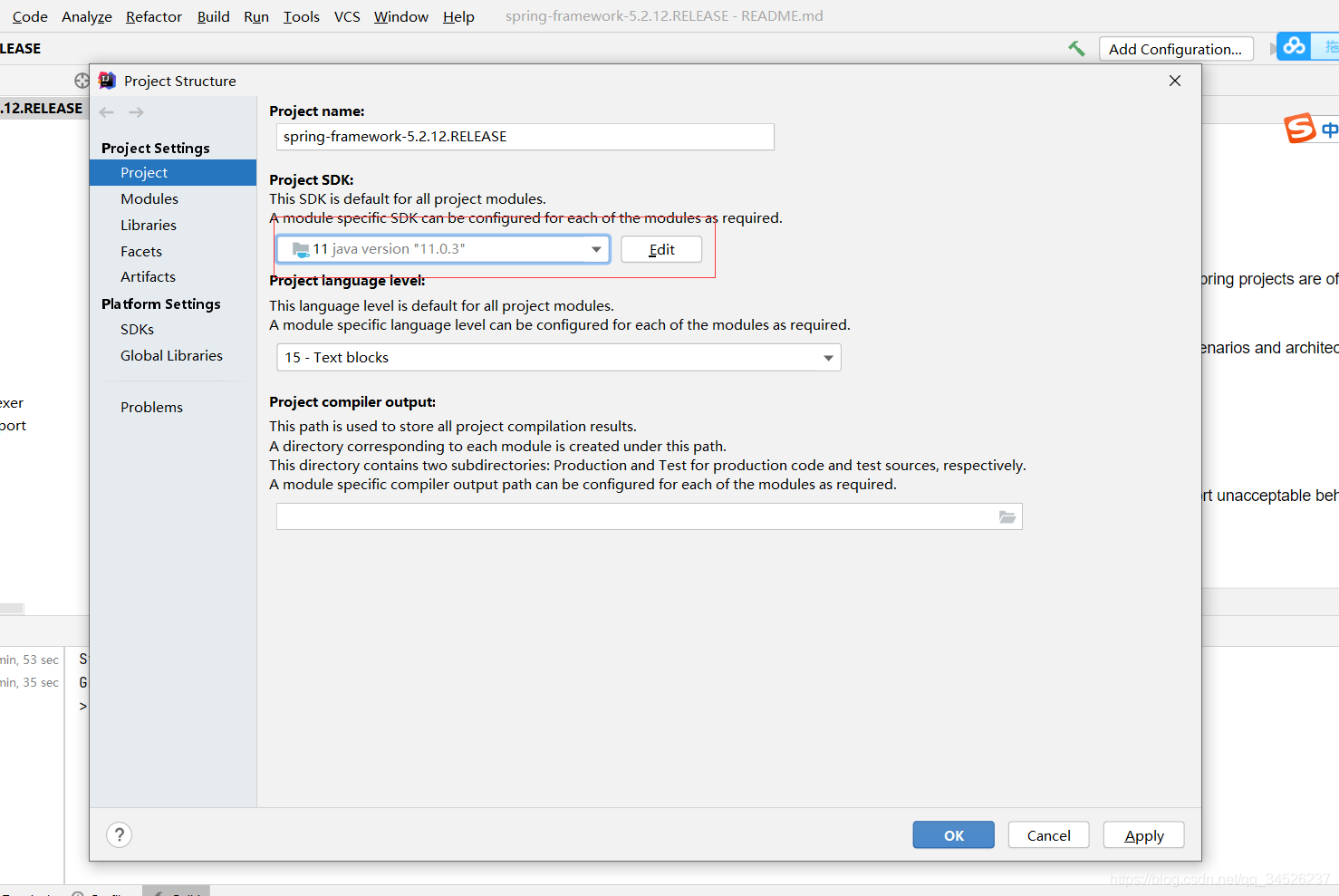Click the locate target icon in project pane

82,81
